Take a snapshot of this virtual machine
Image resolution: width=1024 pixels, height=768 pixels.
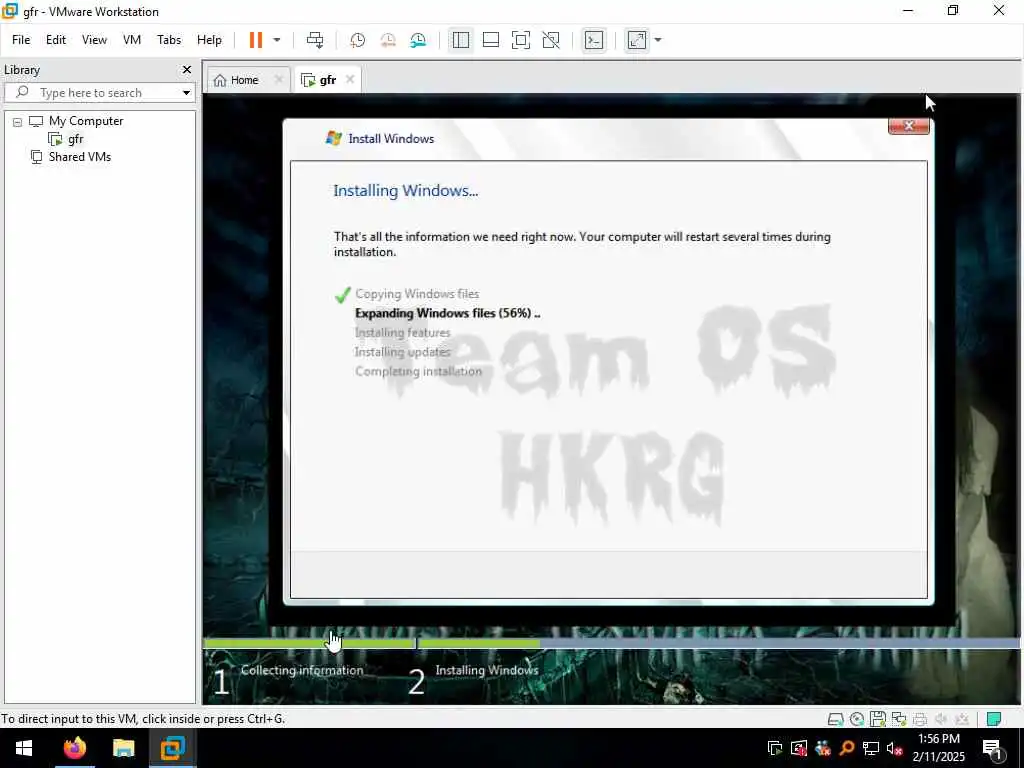coord(357,40)
